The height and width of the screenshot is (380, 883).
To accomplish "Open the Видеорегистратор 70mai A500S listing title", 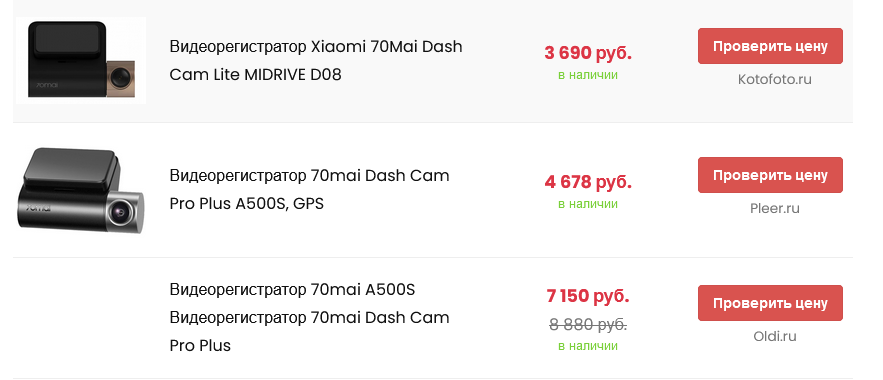I will (309, 317).
